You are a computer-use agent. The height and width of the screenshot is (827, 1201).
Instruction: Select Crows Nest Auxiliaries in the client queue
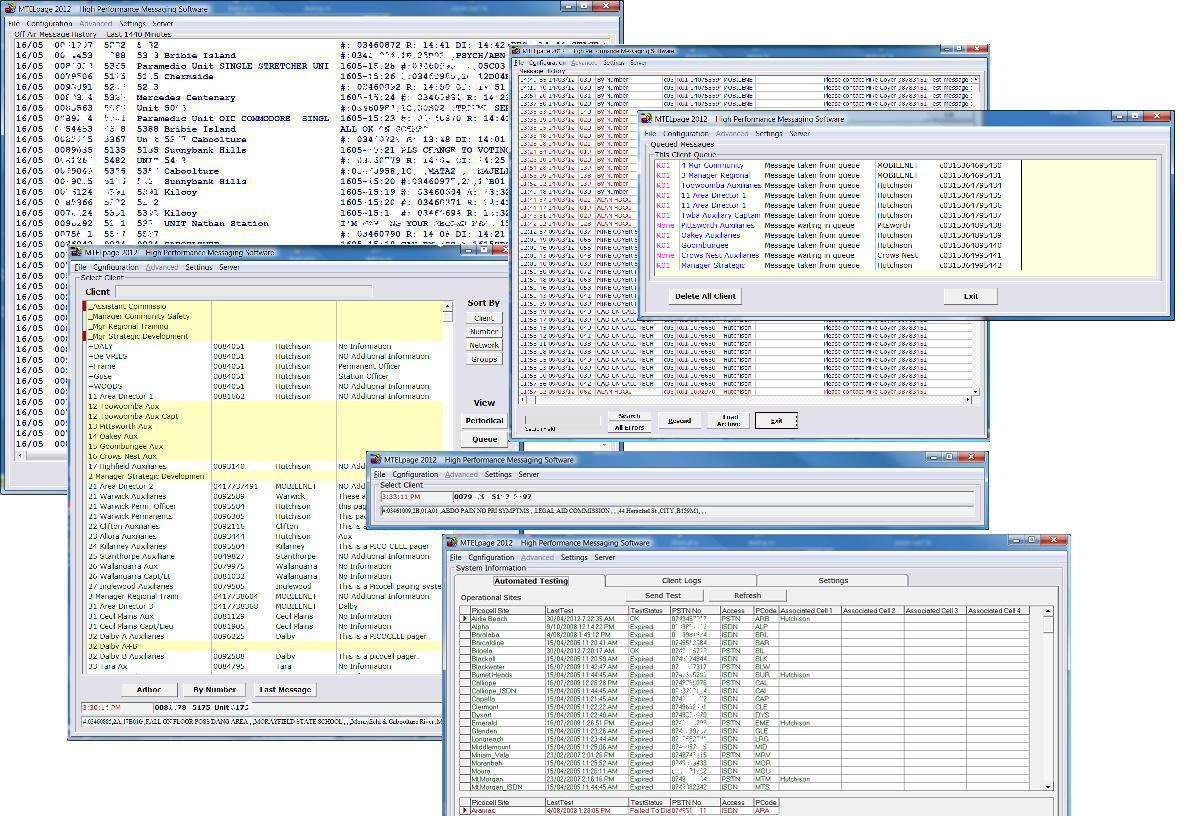click(721, 255)
